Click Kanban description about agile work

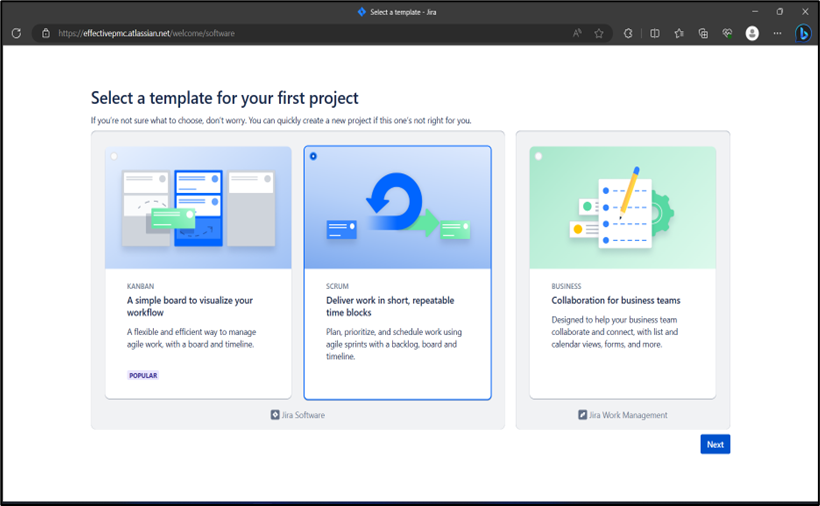click(191, 338)
